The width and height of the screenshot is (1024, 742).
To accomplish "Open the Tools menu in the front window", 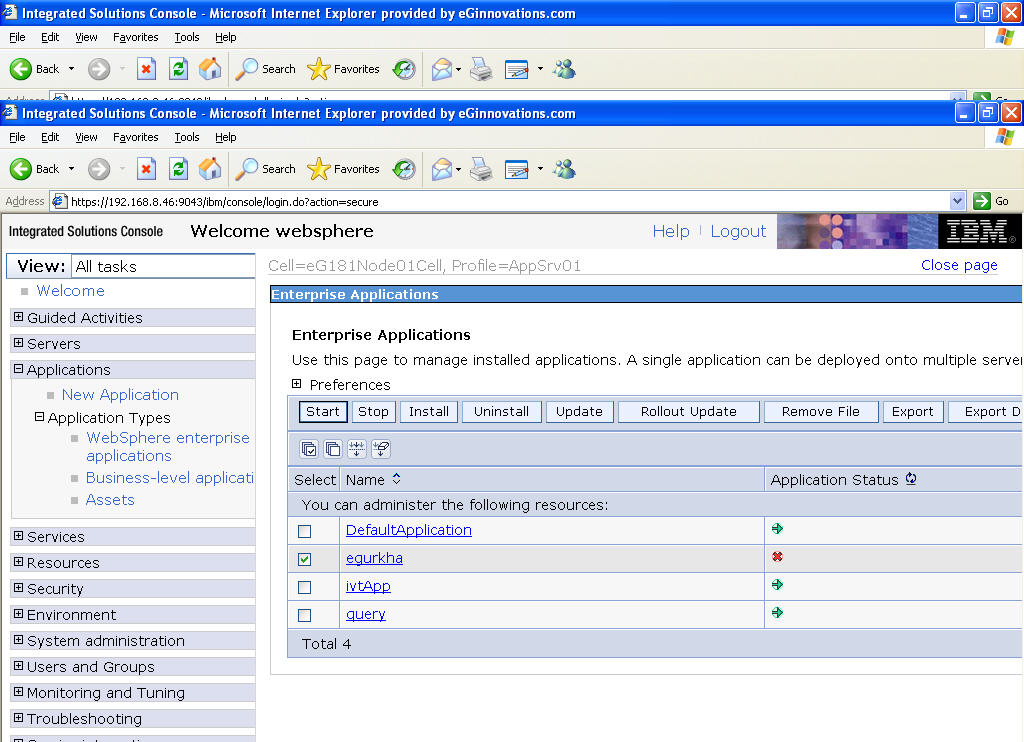I will [x=187, y=137].
